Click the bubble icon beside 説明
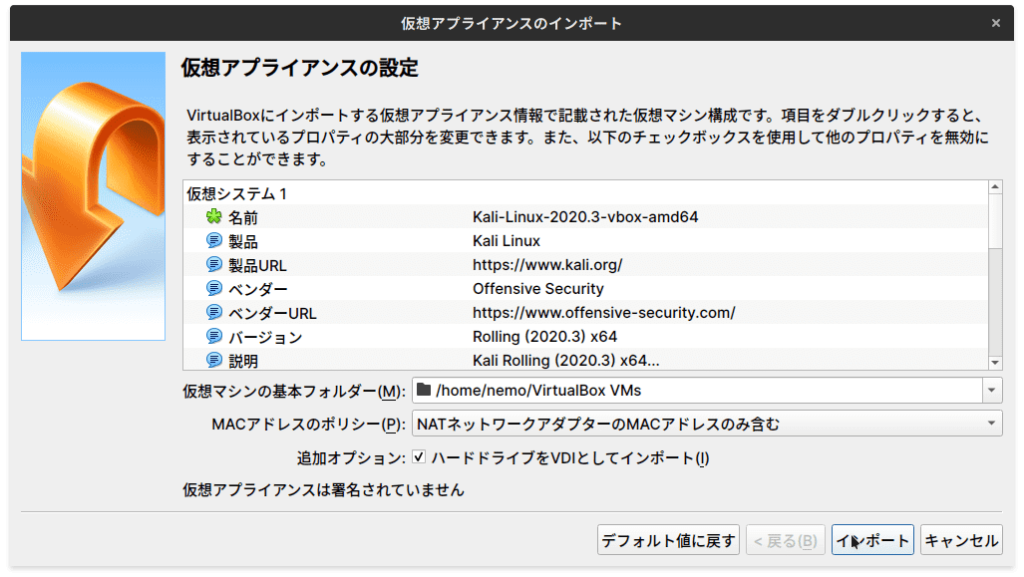 [214, 360]
